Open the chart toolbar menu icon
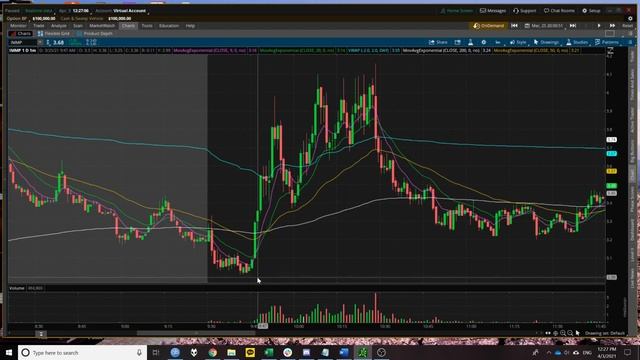This screenshot has height=360, width=640. click(630, 42)
